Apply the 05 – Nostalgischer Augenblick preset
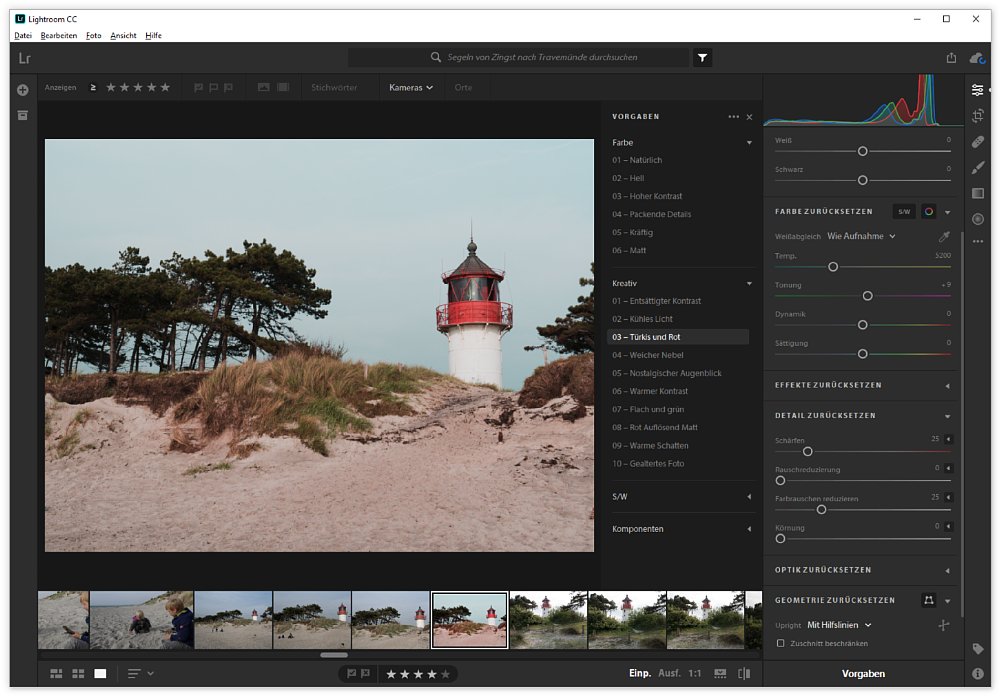The height and width of the screenshot is (696, 1000). tap(667, 373)
